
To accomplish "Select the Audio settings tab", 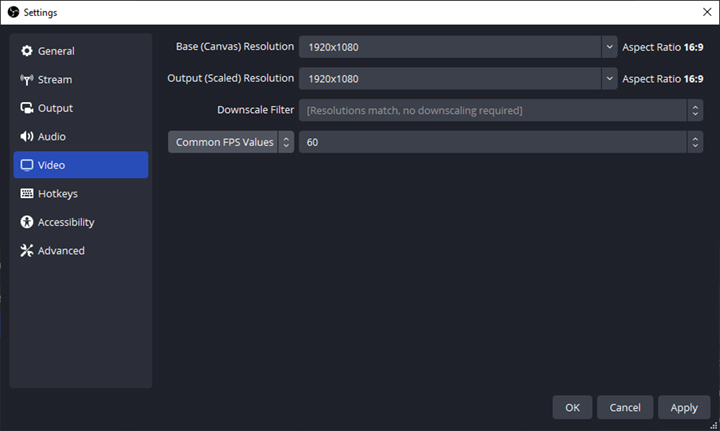I will pos(81,136).
